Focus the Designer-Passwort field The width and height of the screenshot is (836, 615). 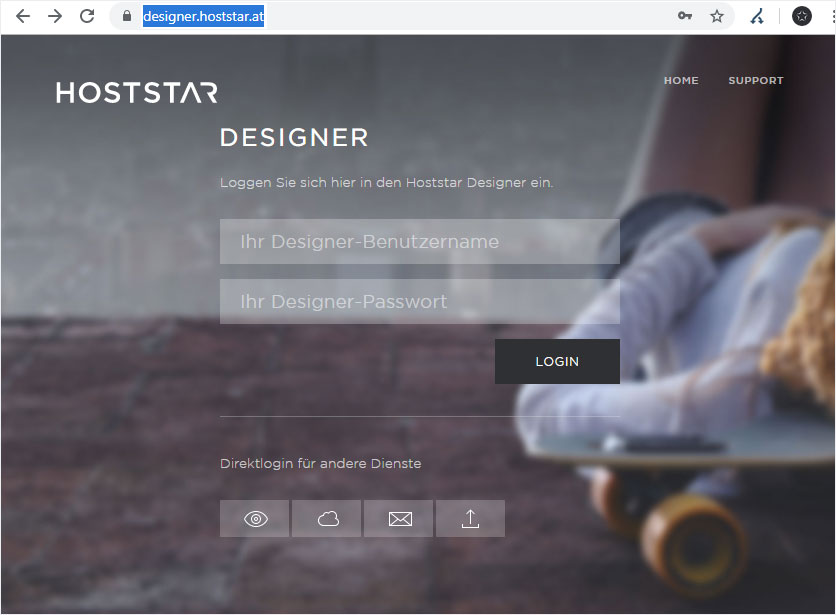[x=420, y=301]
